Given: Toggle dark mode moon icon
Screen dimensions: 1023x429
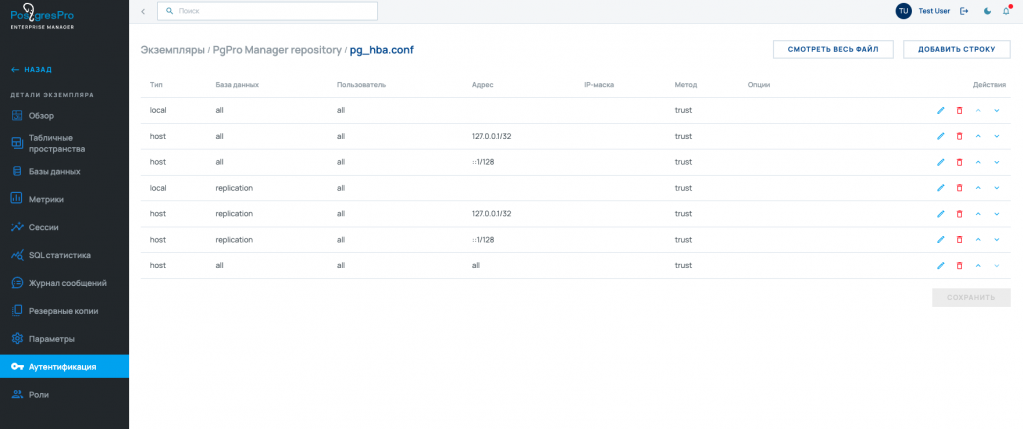Looking at the screenshot, I should (988, 11).
